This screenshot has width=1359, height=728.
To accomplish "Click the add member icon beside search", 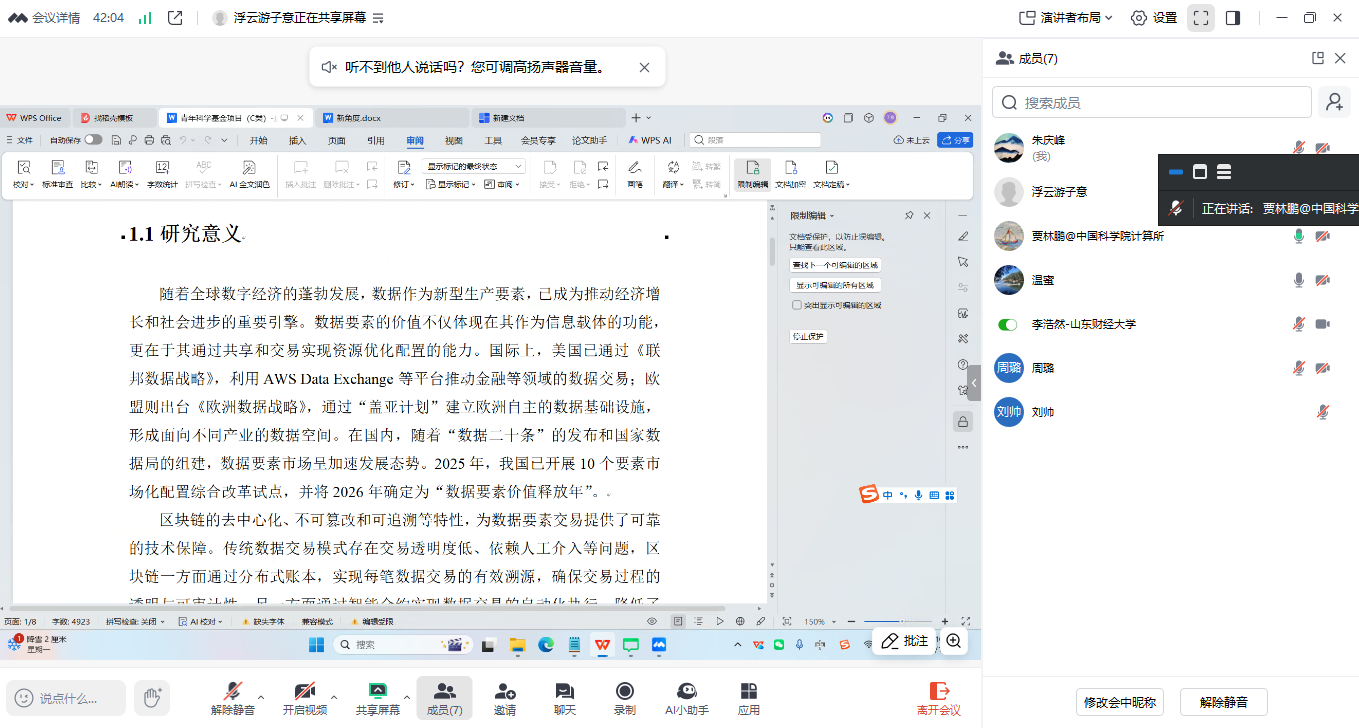I will pos(1332,102).
